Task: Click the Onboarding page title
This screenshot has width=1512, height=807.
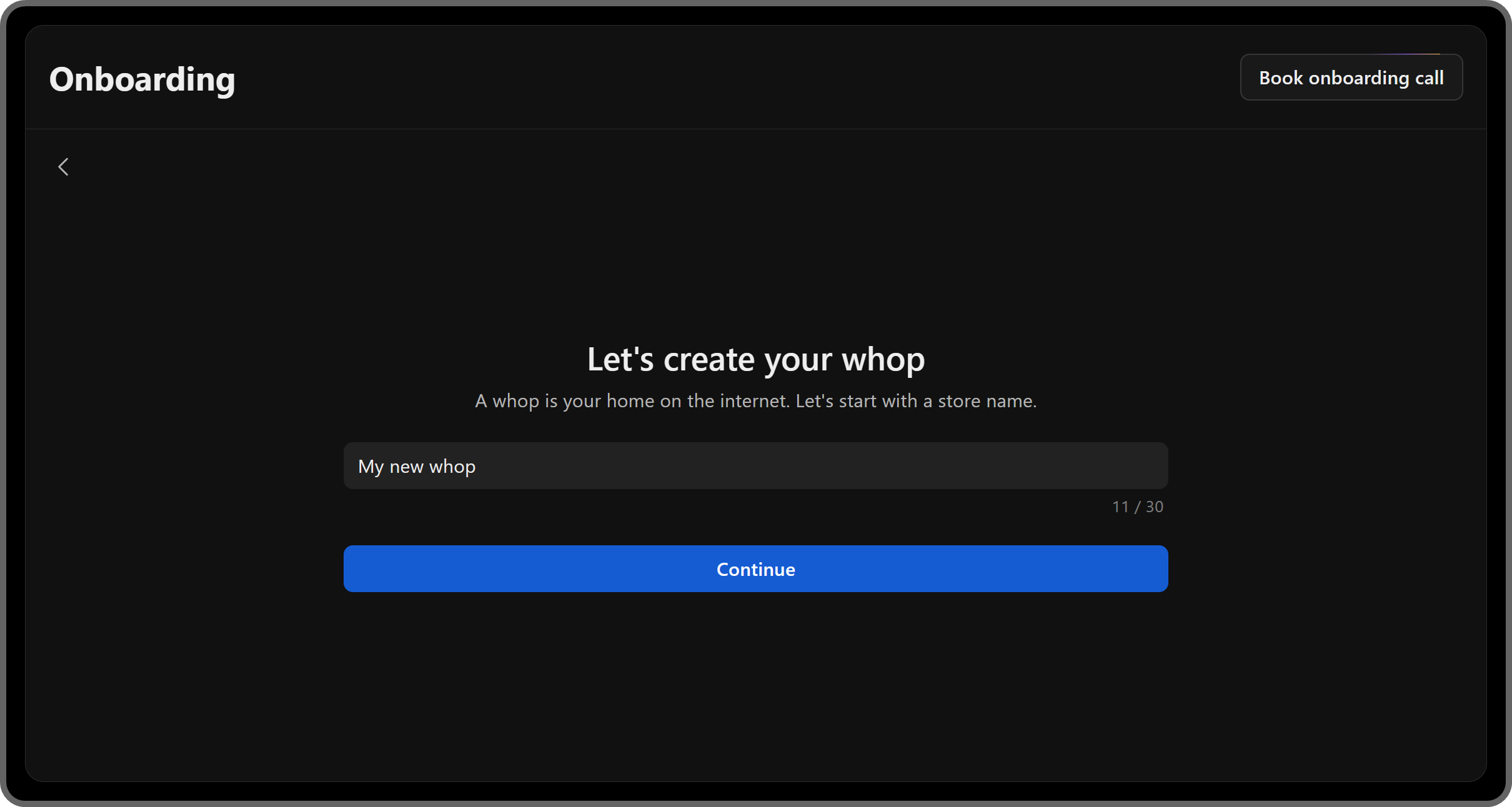Action: [142, 80]
